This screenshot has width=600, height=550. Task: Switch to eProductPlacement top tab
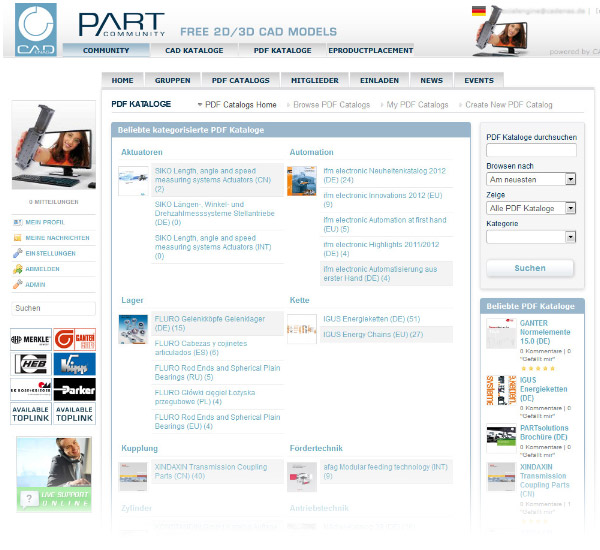[370, 50]
